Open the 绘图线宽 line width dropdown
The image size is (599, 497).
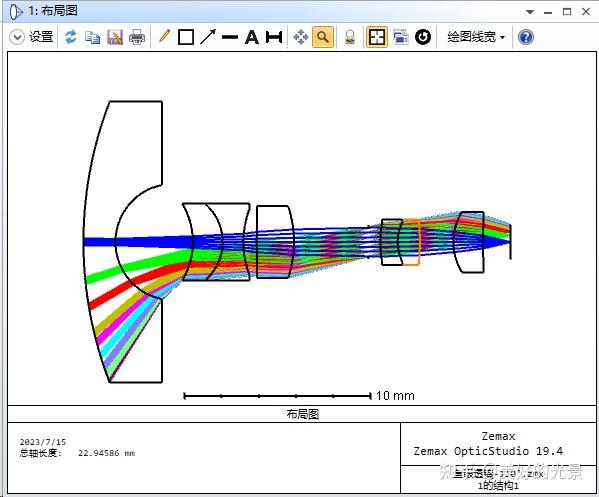pos(476,37)
